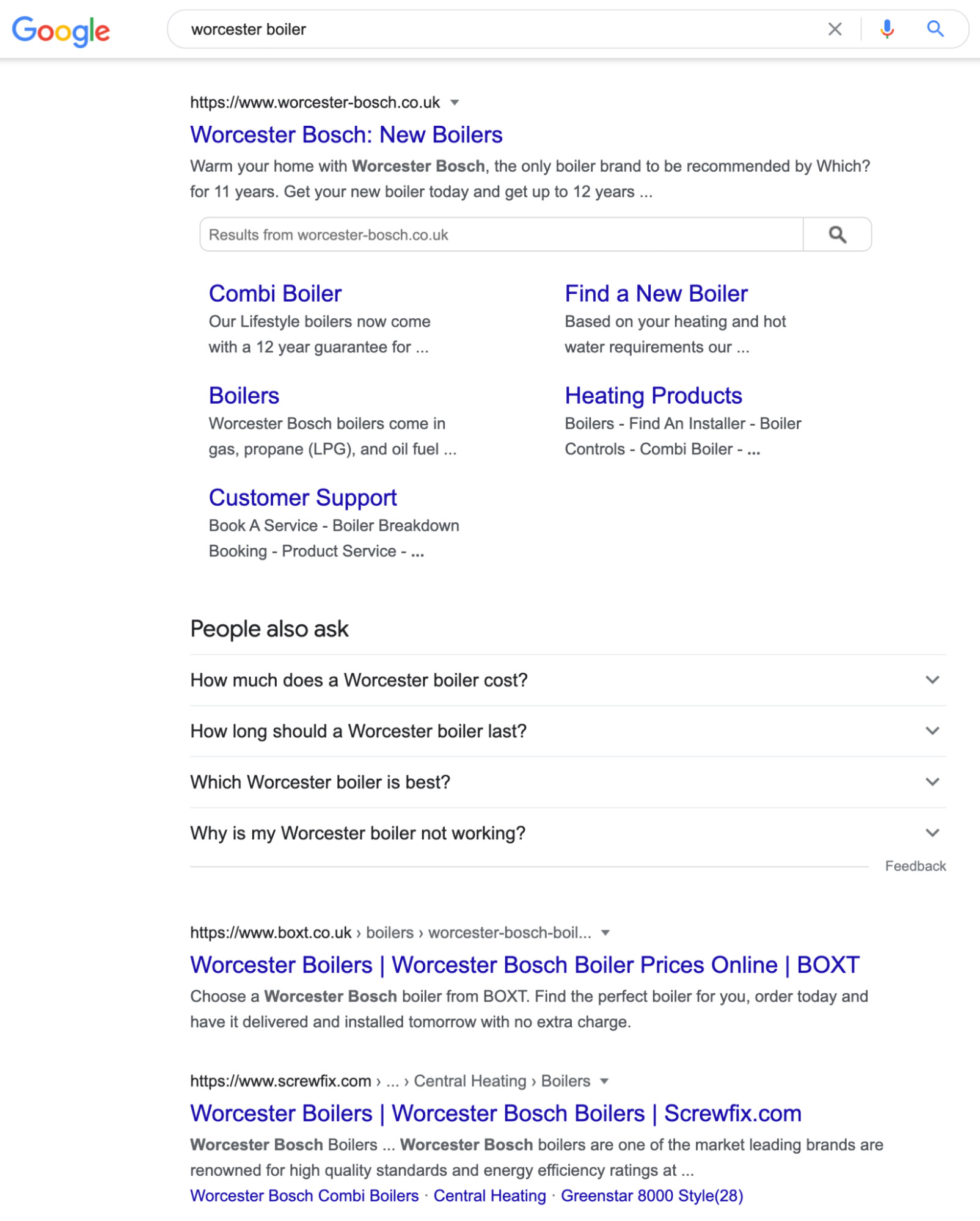Expand "Why is my Worcester boiler not working?"
The image size is (980, 1221).
pyautogui.click(x=932, y=833)
